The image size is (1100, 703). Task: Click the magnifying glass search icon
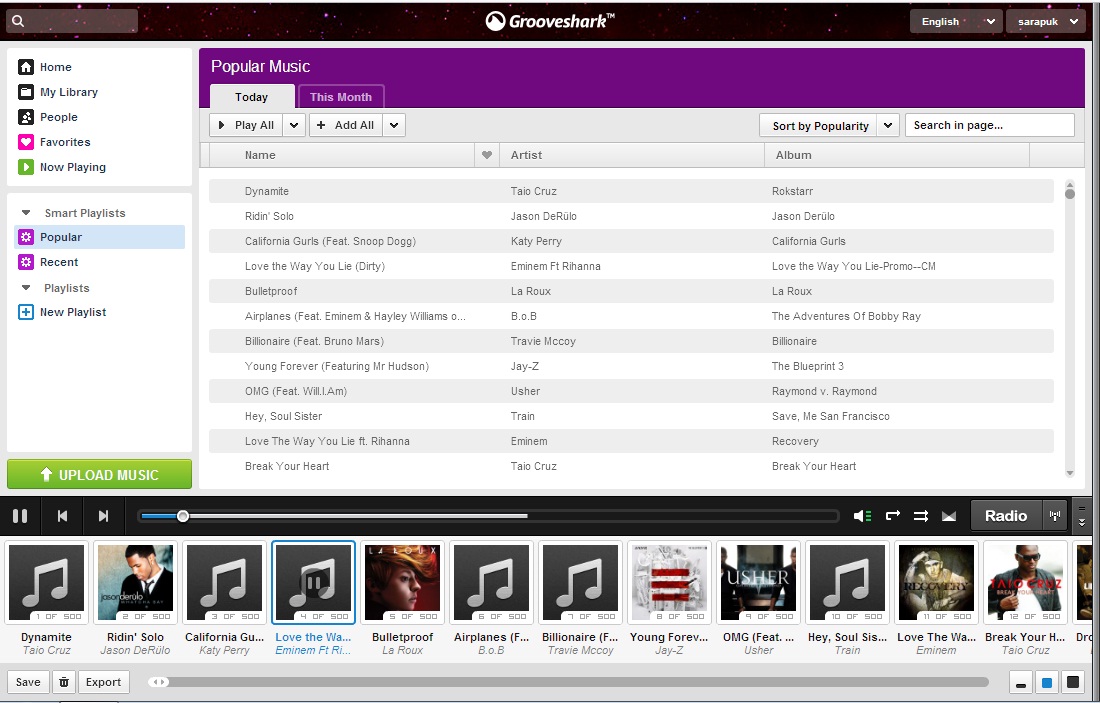tap(18, 21)
